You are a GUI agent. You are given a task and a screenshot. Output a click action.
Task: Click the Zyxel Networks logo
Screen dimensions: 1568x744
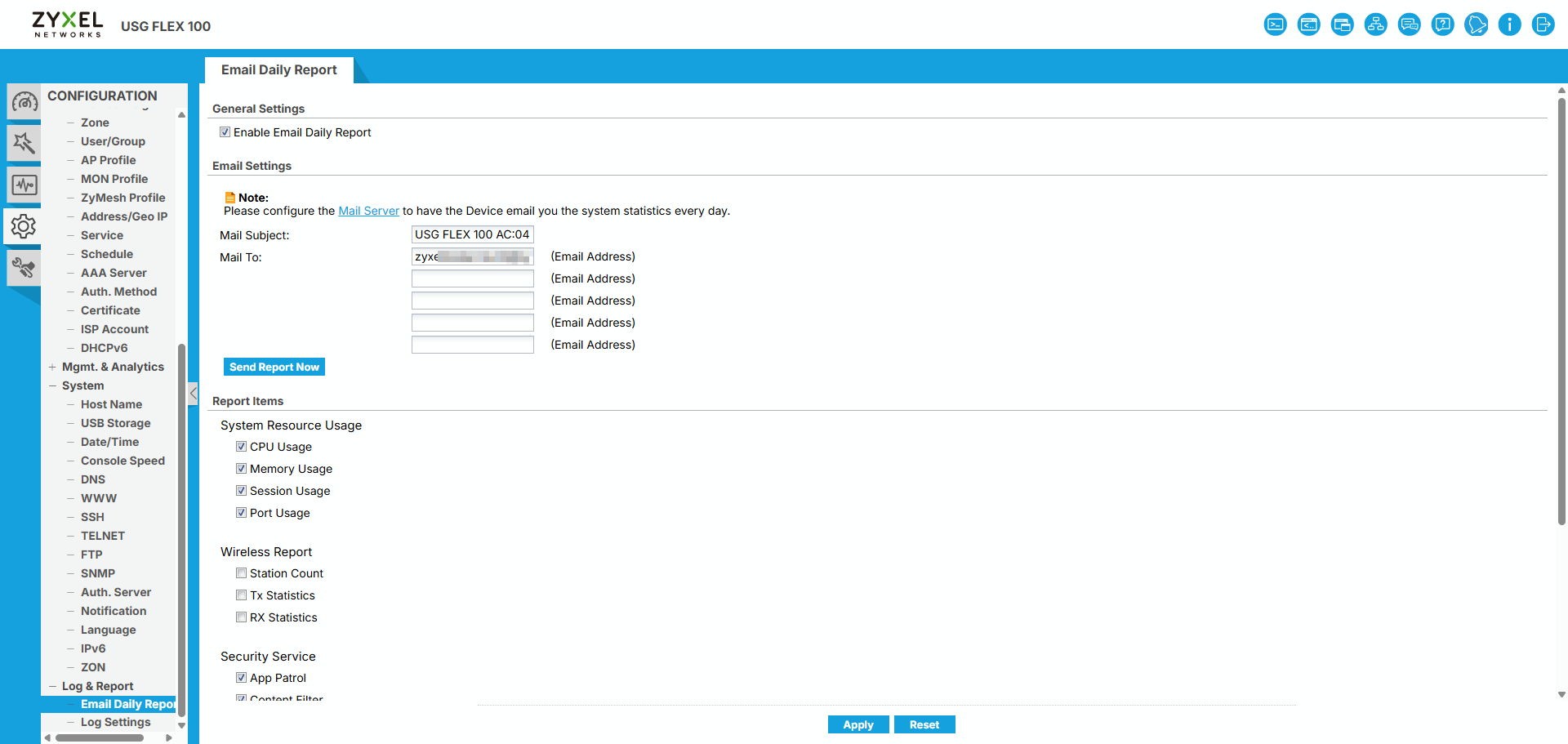pos(68,24)
